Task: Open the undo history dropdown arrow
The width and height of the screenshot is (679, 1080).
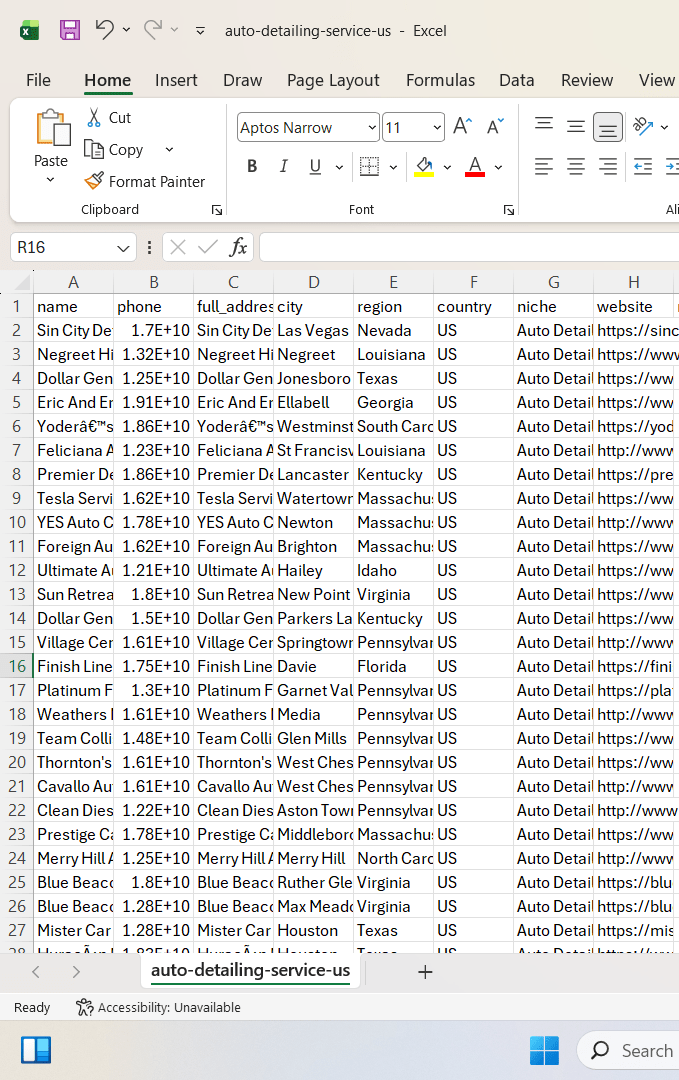Action: [x=127, y=30]
